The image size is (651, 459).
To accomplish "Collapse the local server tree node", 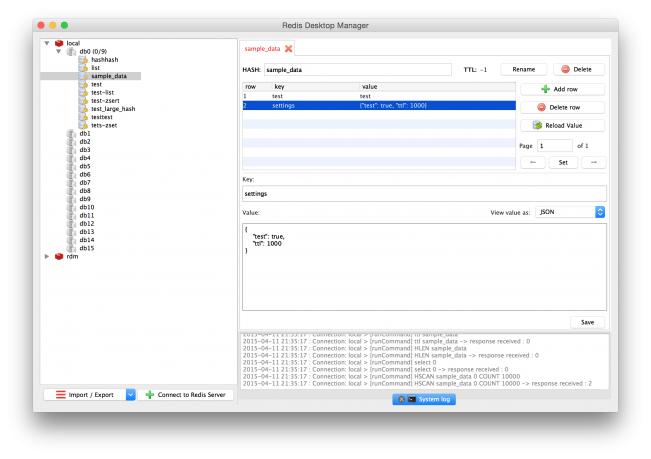I will [47, 43].
